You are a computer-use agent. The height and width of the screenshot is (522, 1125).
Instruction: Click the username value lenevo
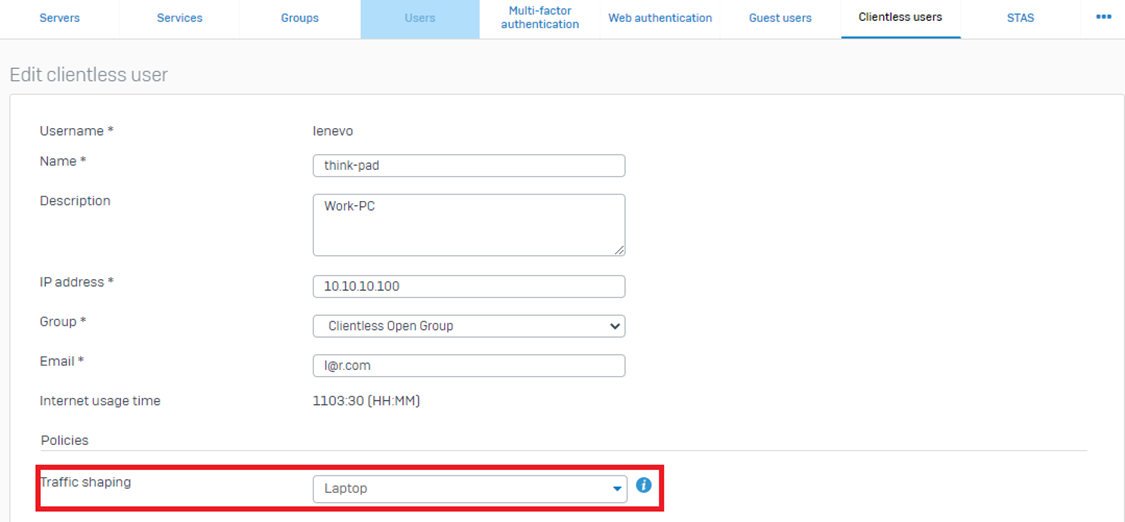tap(333, 131)
